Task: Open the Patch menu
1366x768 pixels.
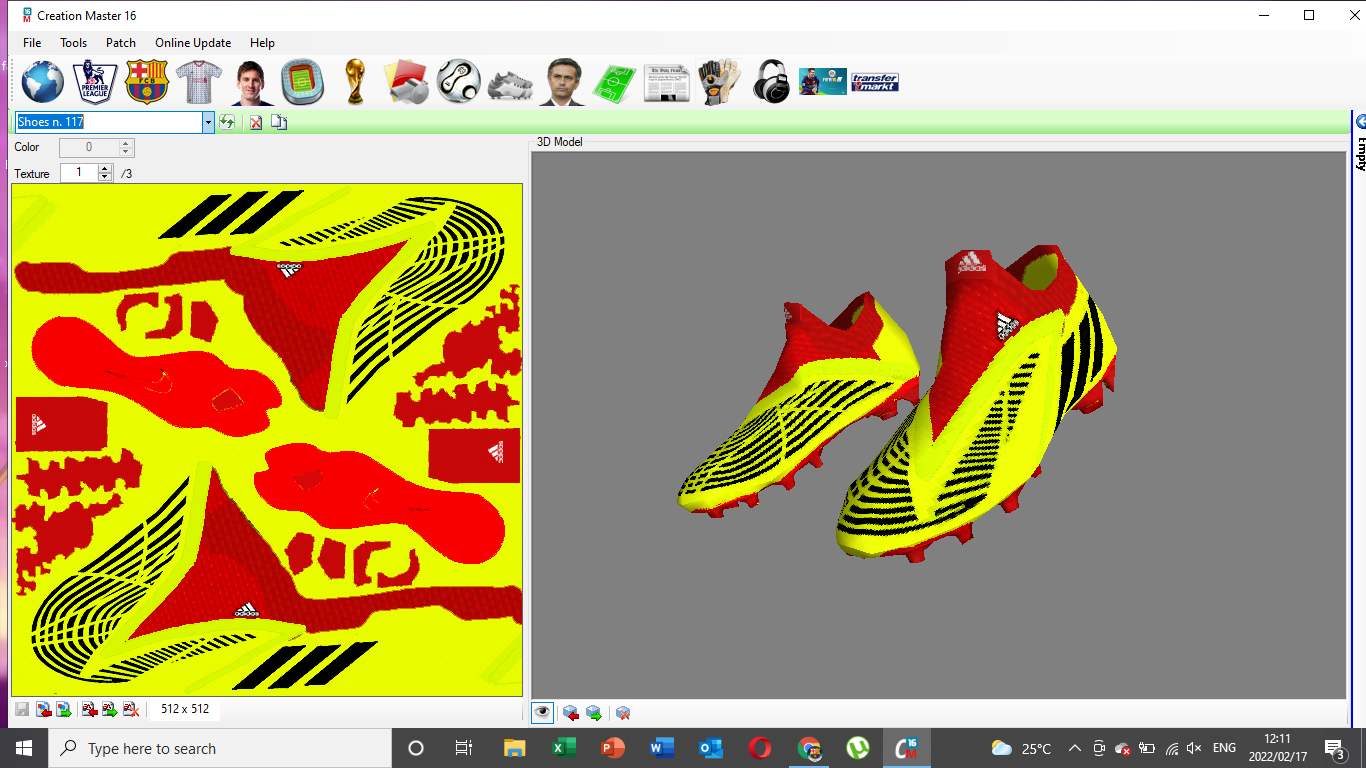Action: pos(121,43)
